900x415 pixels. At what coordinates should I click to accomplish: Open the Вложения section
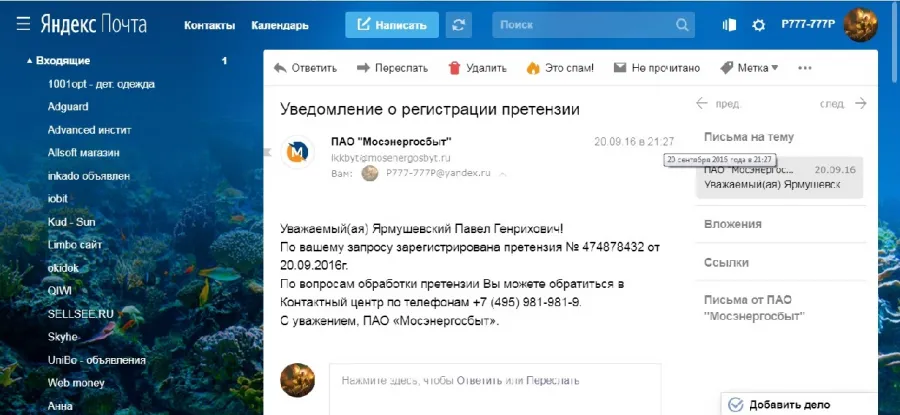coord(733,224)
